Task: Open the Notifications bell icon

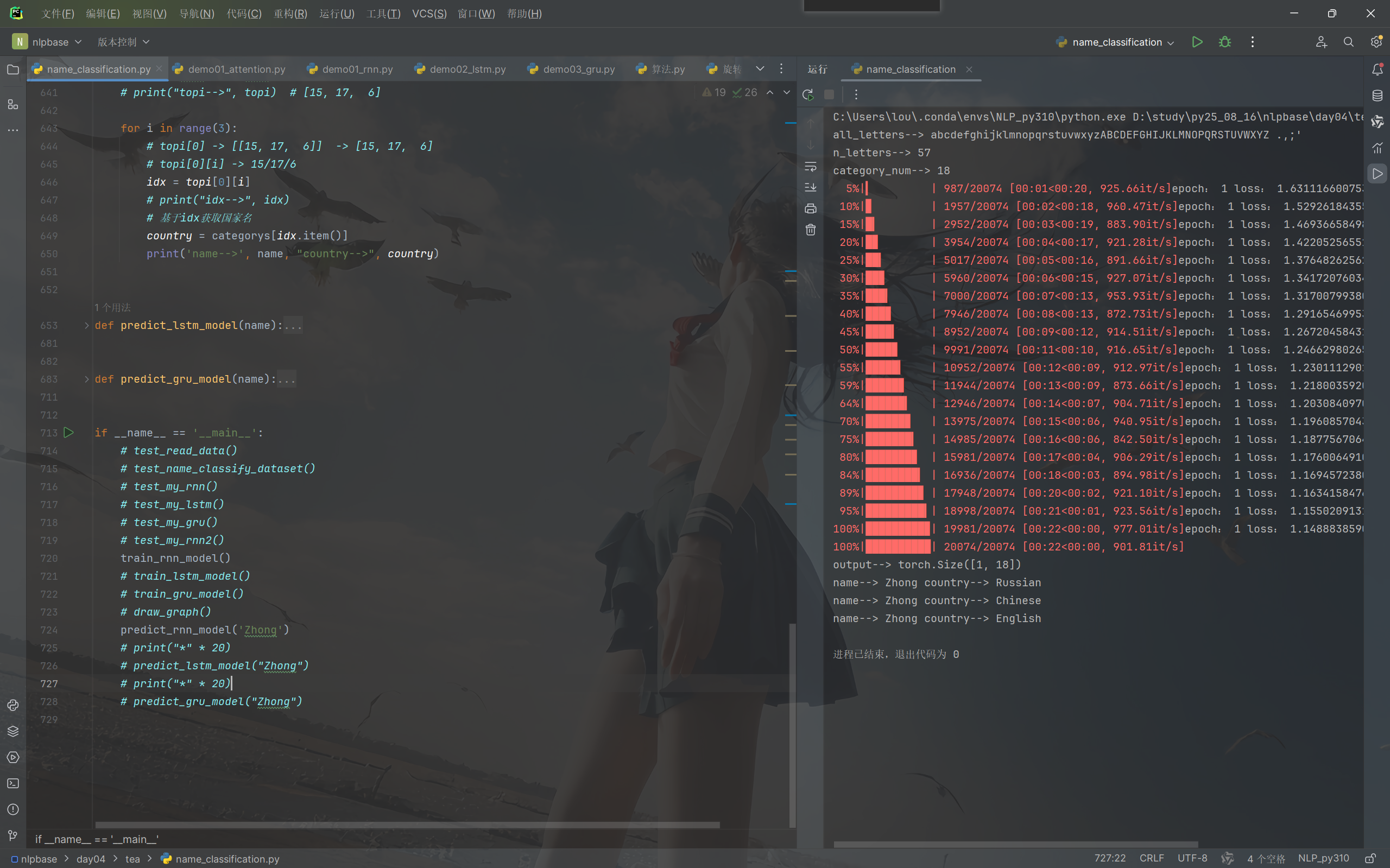Action: pos(1378,69)
